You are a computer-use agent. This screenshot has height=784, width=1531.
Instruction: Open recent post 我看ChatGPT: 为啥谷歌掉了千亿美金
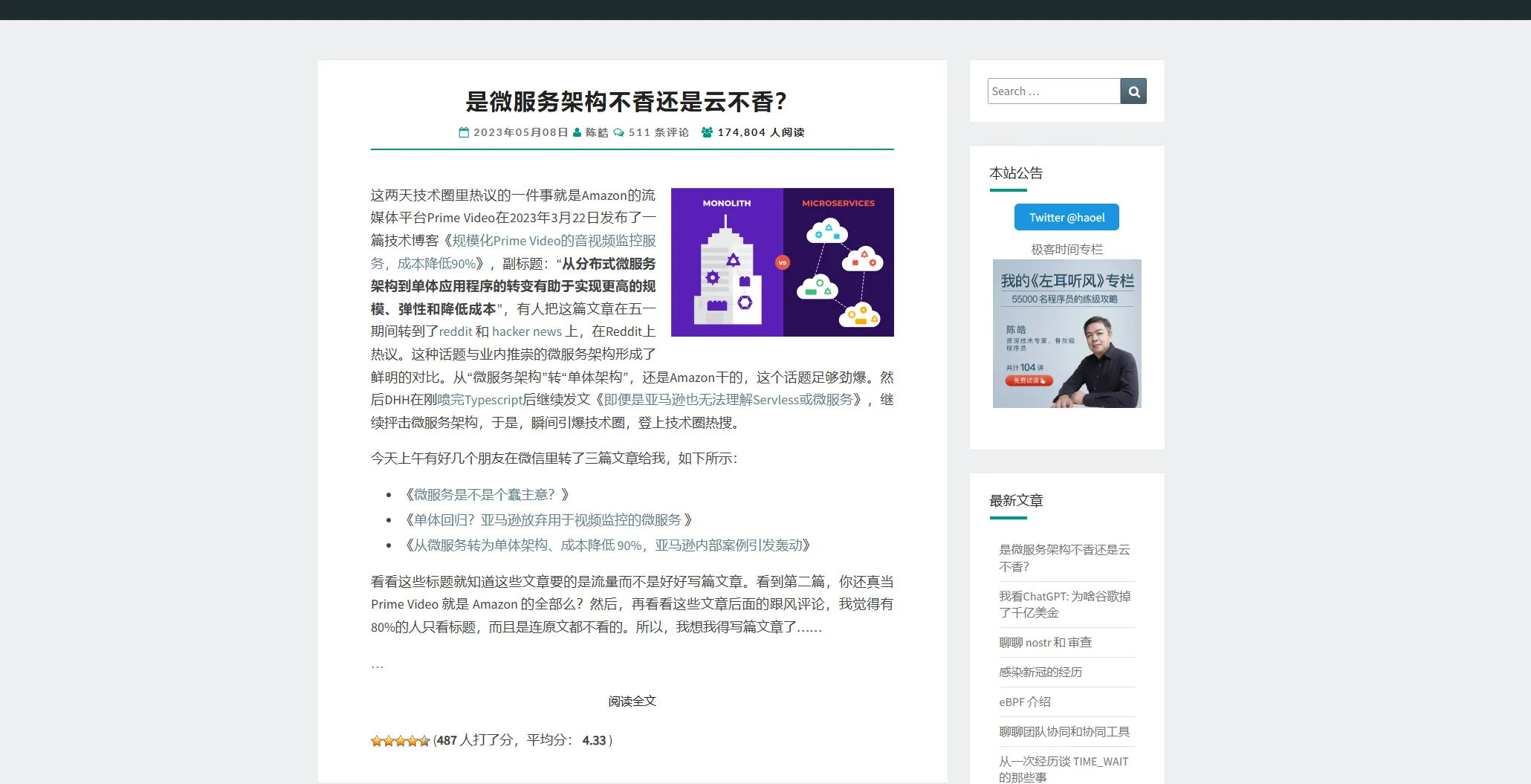(x=1064, y=604)
